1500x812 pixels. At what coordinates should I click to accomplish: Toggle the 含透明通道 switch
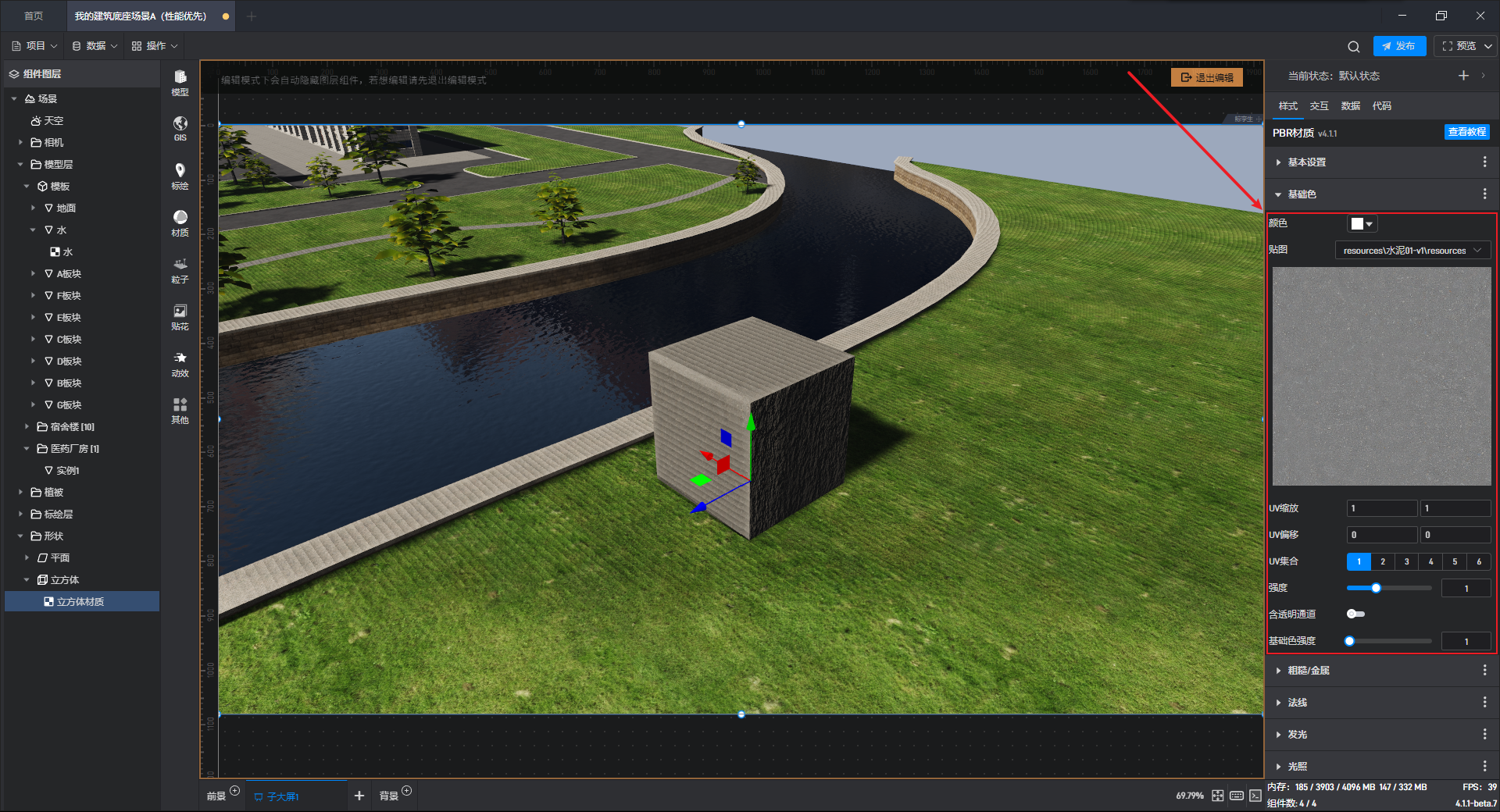pyautogui.click(x=1355, y=614)
